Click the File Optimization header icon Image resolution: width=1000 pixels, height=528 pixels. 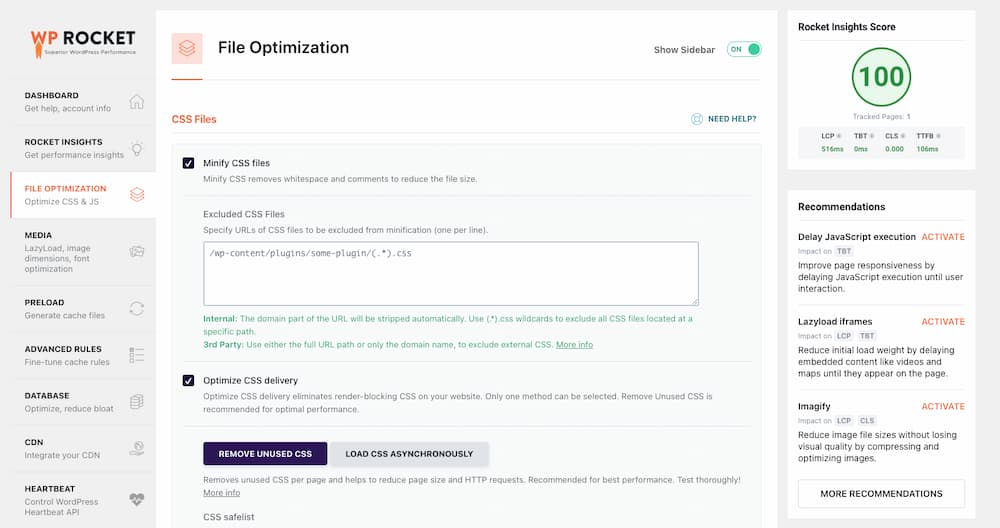(187, 48)
